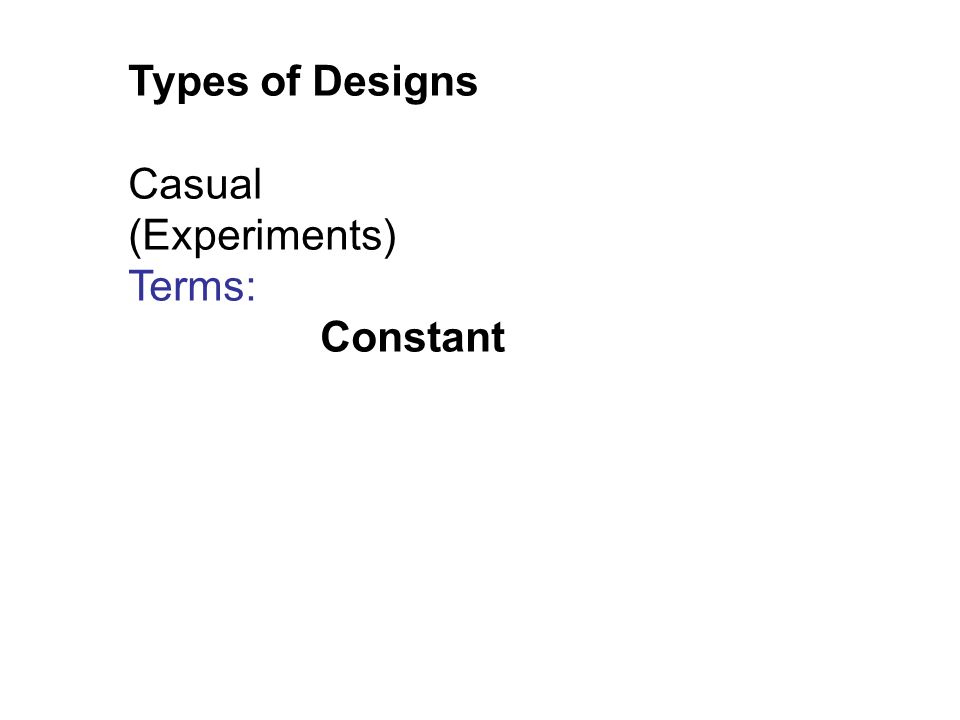Click the final s of Designs
Screen dimensions: 960x720
[468, 84]
